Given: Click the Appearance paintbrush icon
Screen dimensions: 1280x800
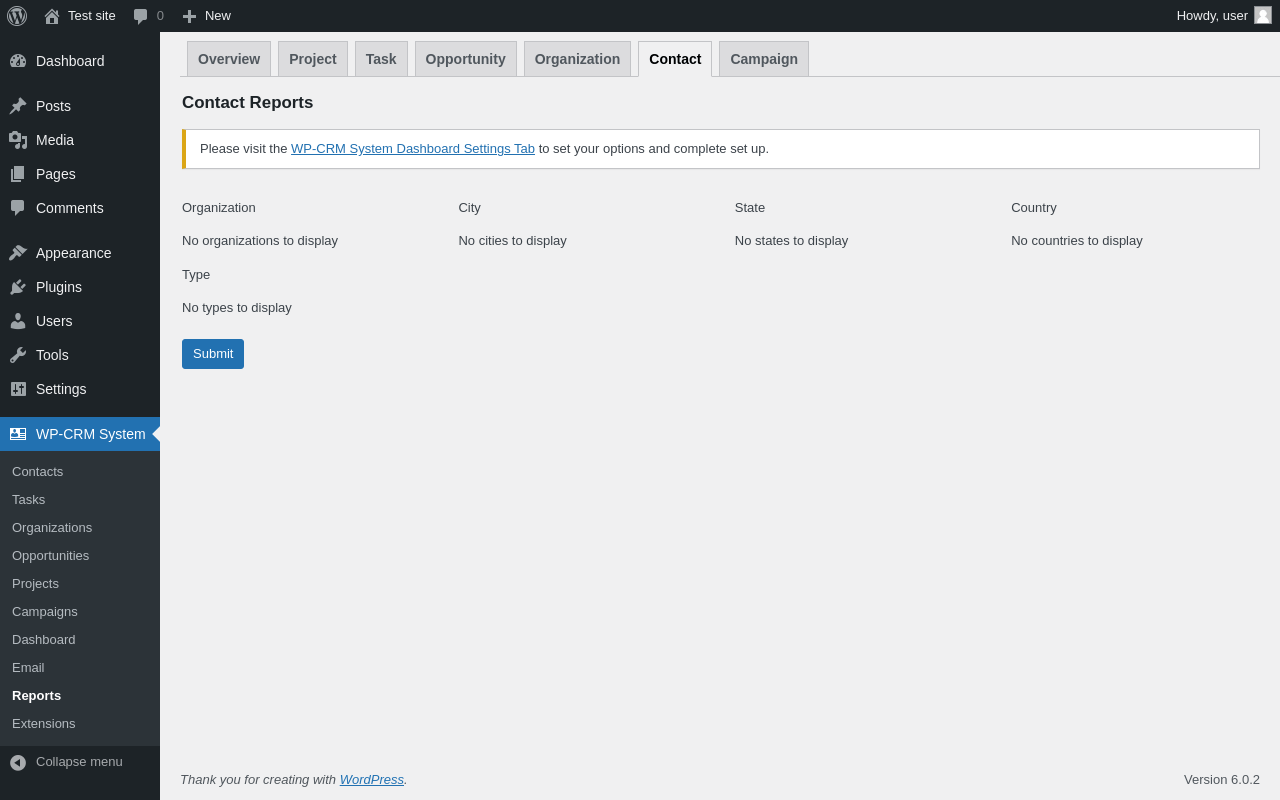Looking at the screenshot, I should (18, 253).
